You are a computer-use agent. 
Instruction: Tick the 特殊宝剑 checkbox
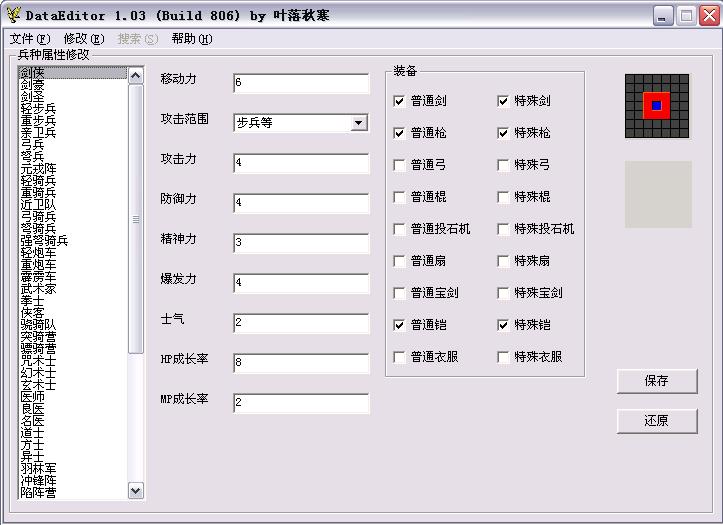503,293
